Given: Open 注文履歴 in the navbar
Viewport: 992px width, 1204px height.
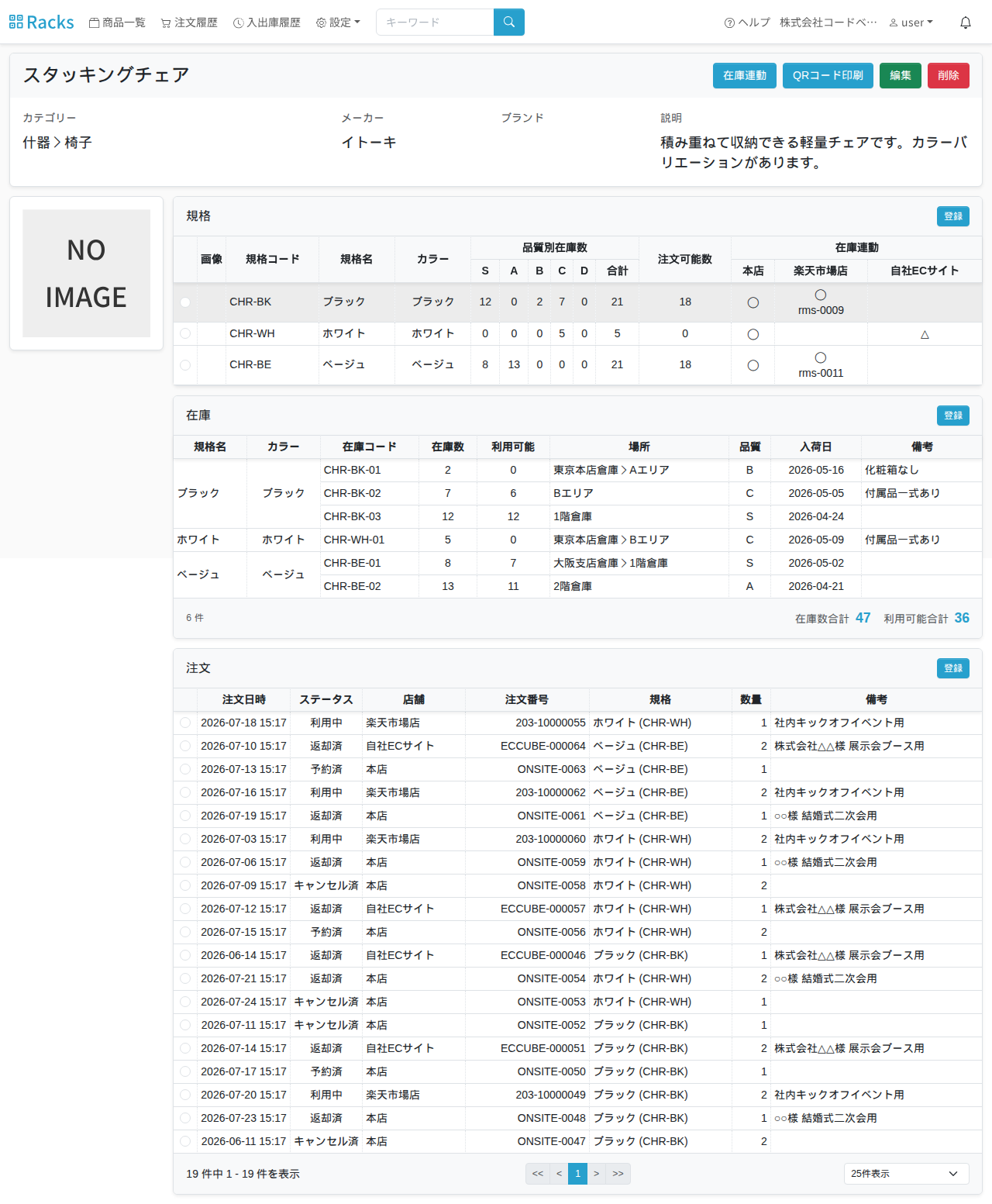Looking at the screenshot, I should point(189,22).
